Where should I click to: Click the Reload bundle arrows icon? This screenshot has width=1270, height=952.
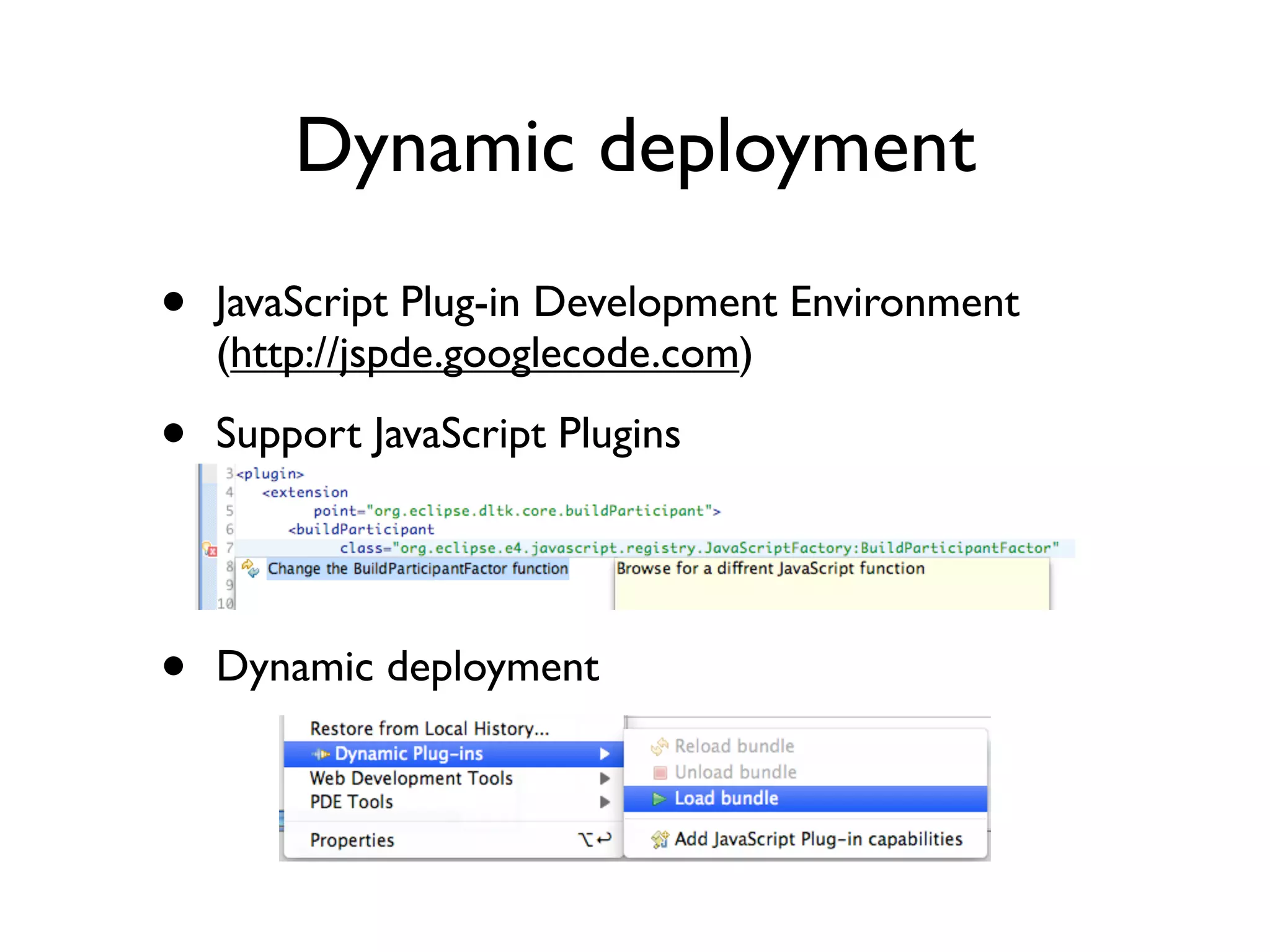pos(660,746)
